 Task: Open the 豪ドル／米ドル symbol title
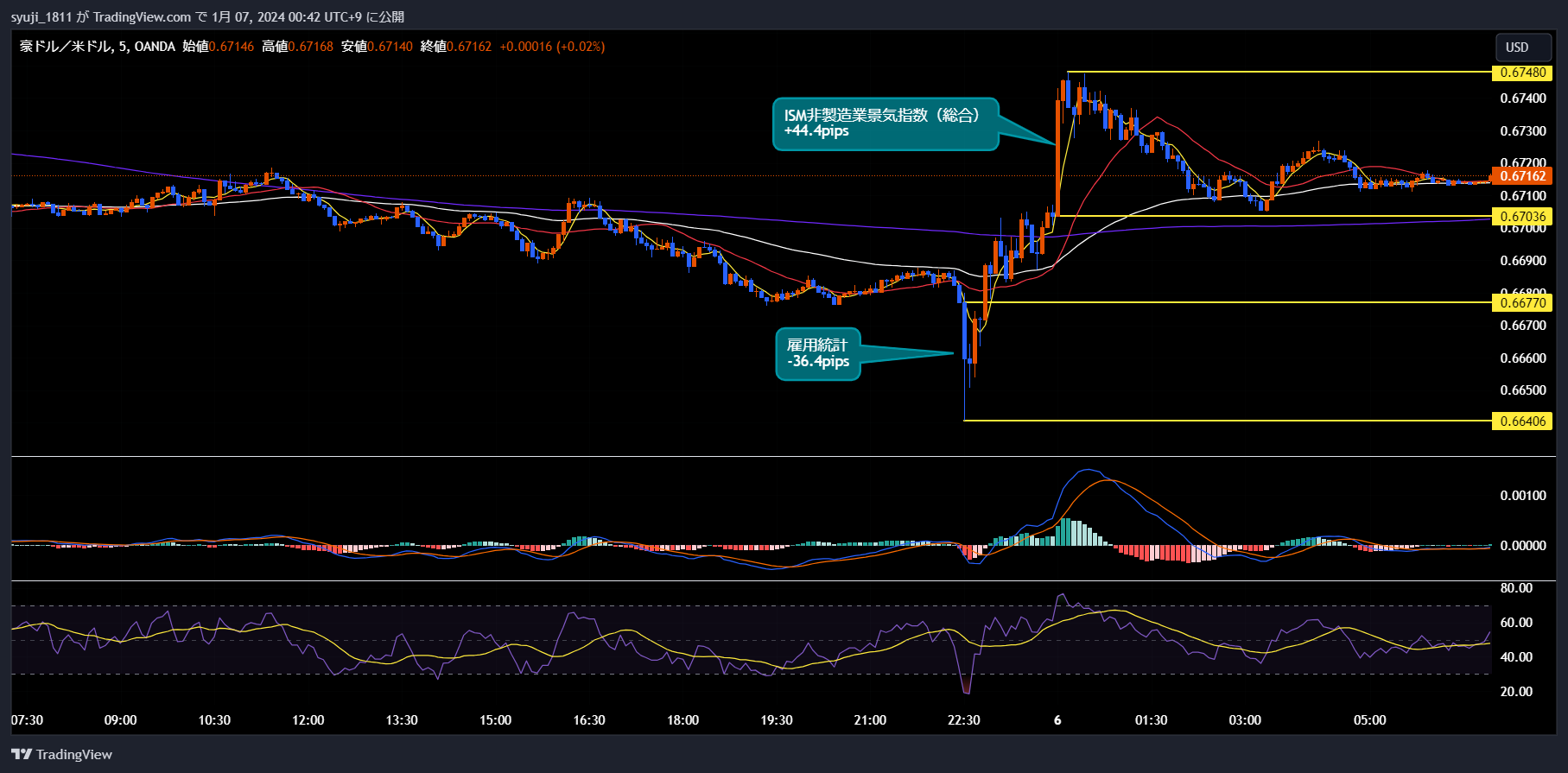65,47
